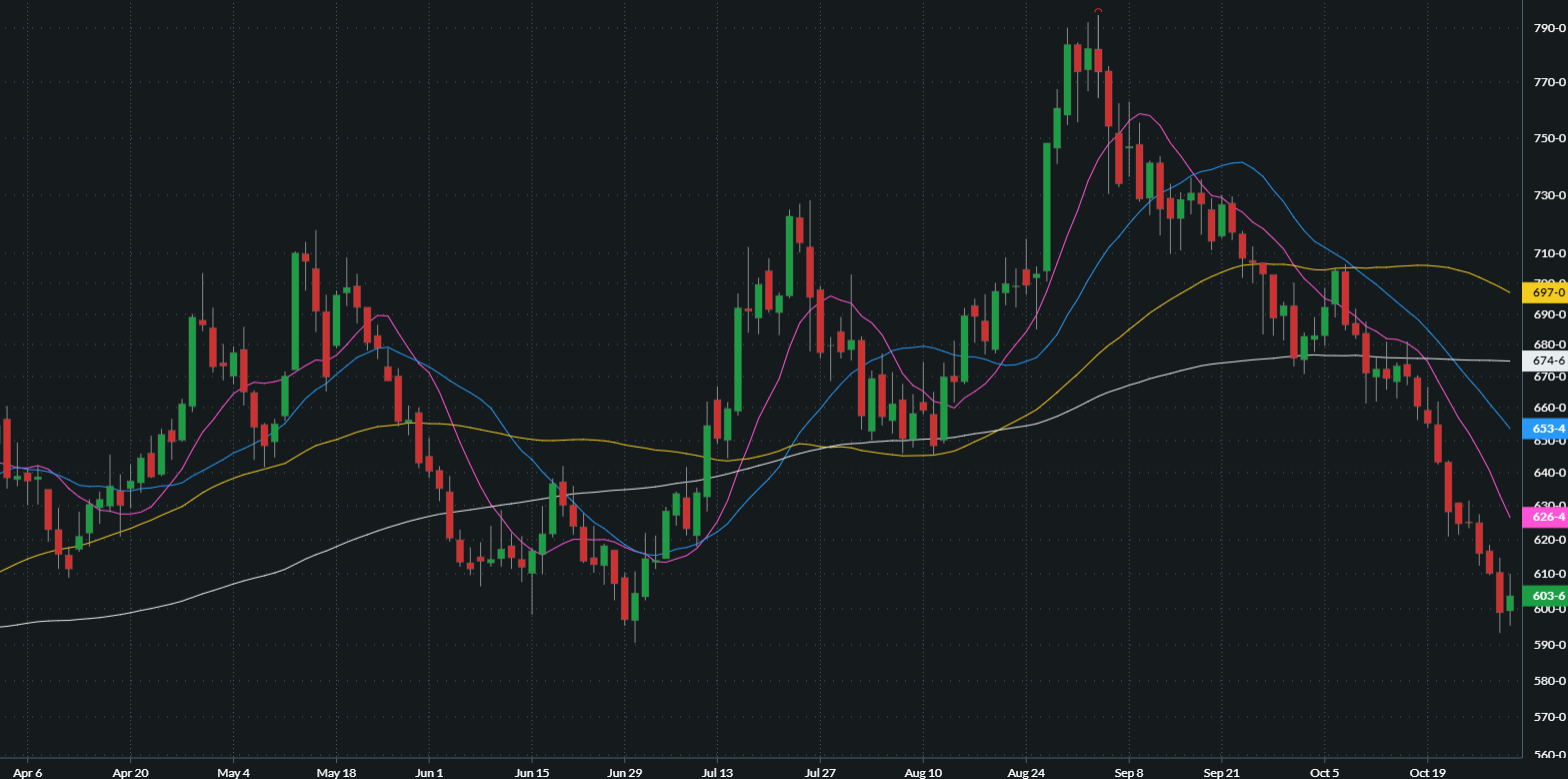Click the 770-0 price axis label

point(1548,82)
